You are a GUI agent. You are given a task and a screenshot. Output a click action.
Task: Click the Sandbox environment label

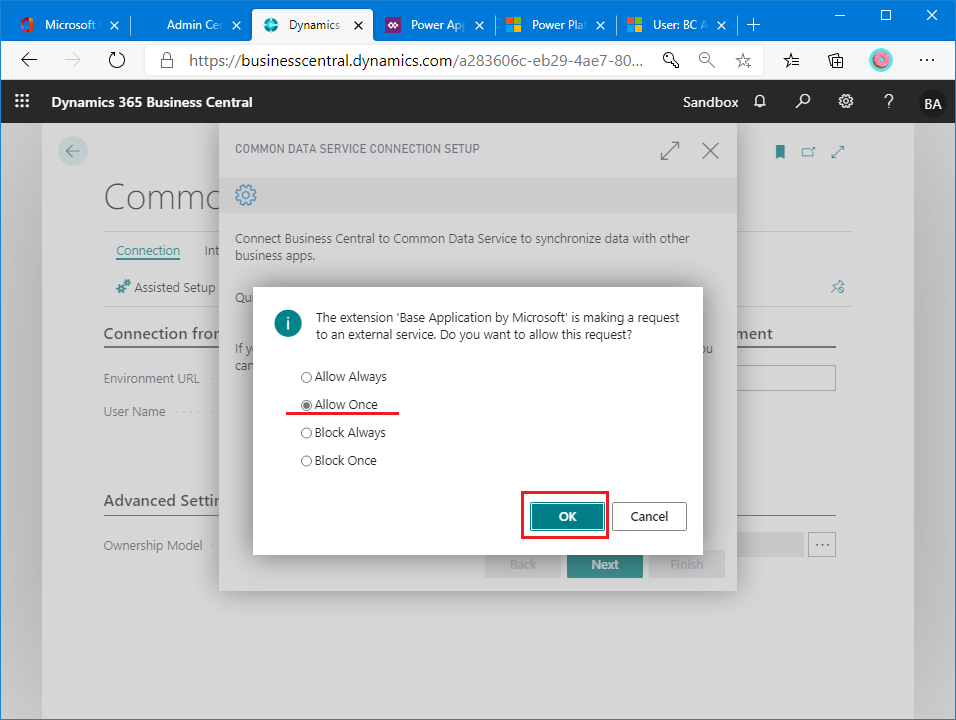click(710, 102)
